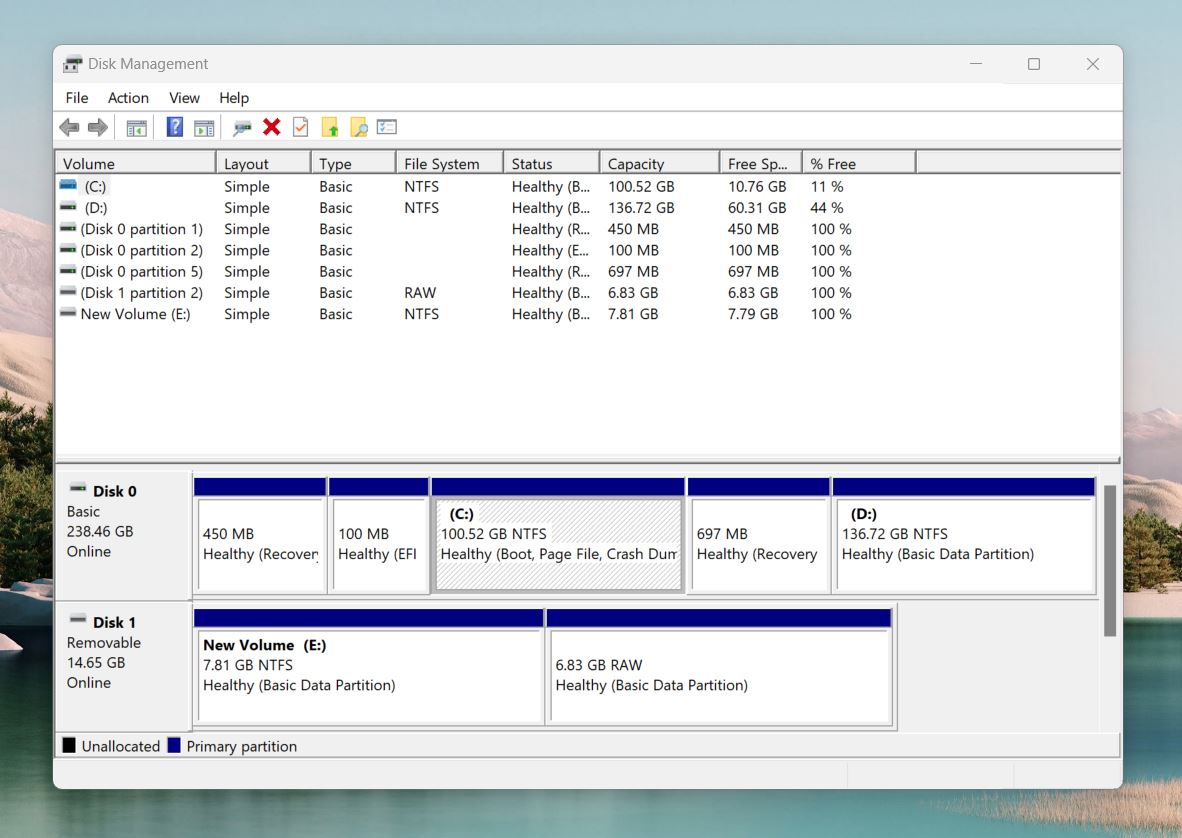Open the File menu
This screenshot has height=838, width=1182.
click(x=77, y=98)
